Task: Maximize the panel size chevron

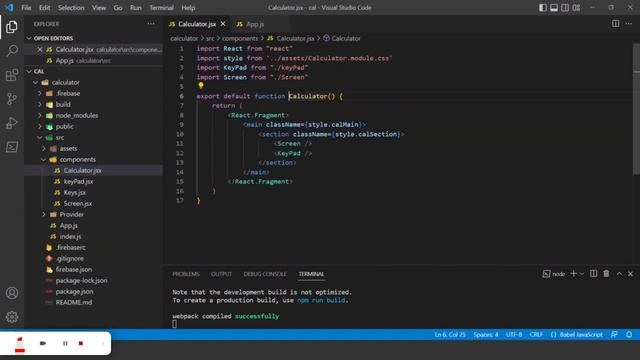Action: (x=619, y=273)
